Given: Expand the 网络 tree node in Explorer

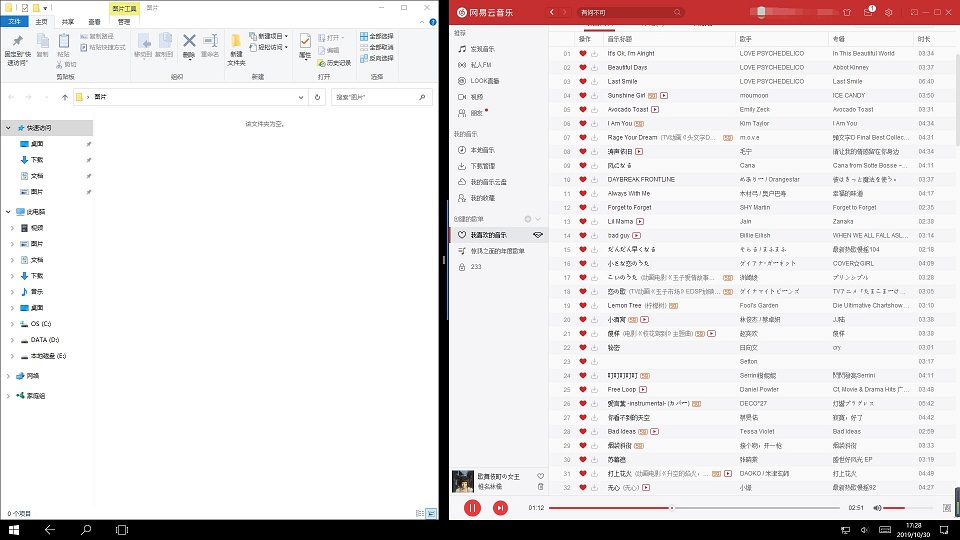Looking at the screenshot, I should coord(8,376).
